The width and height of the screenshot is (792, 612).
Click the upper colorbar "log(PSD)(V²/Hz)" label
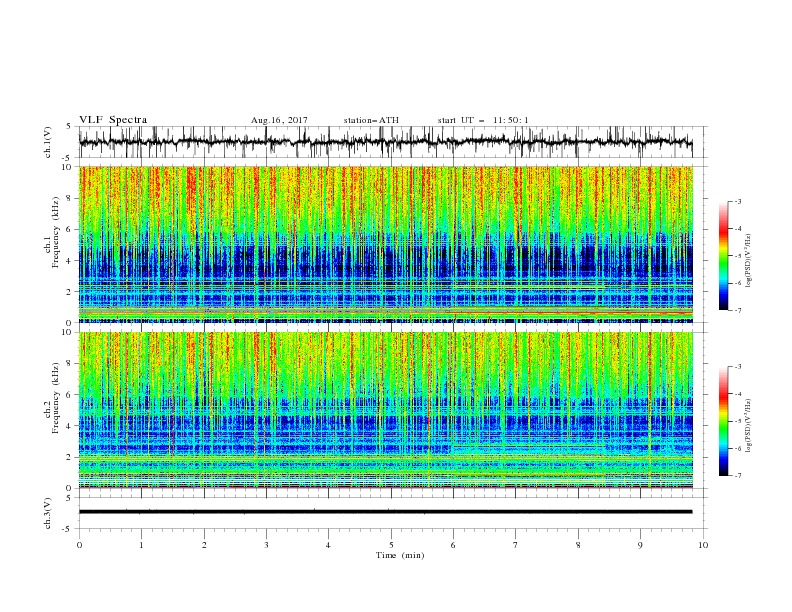click(748, 261)
